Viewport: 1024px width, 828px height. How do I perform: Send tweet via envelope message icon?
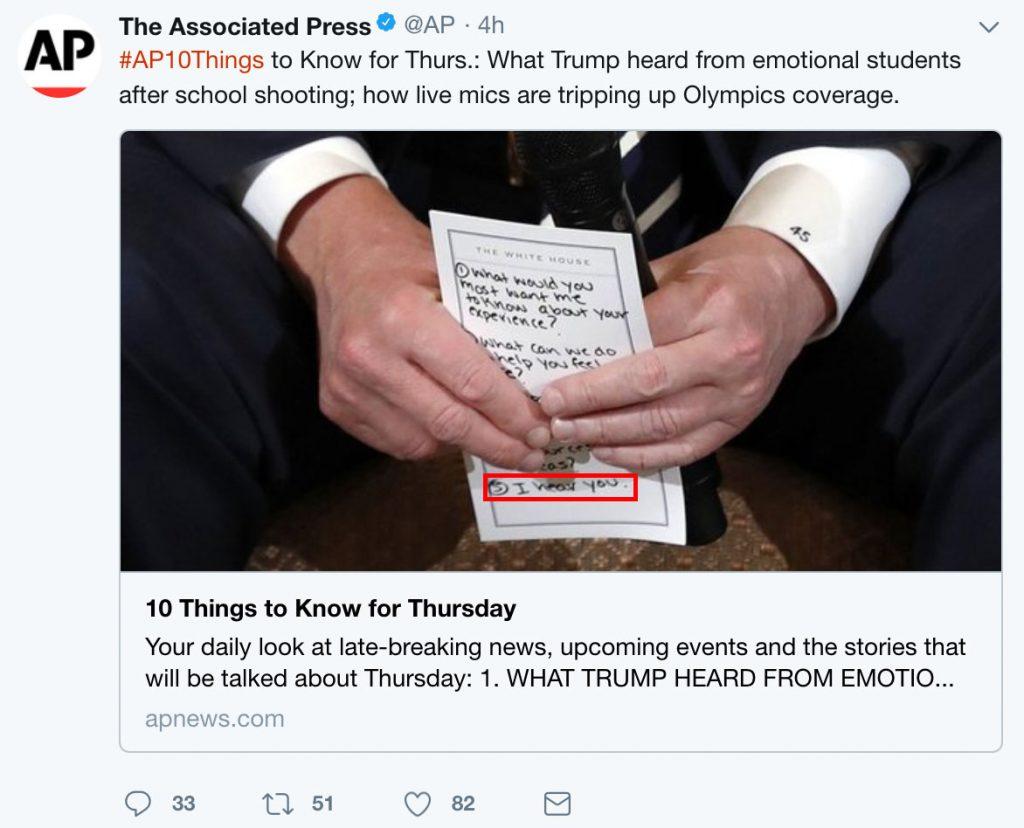pyautogui.click(x=558, y=804)
